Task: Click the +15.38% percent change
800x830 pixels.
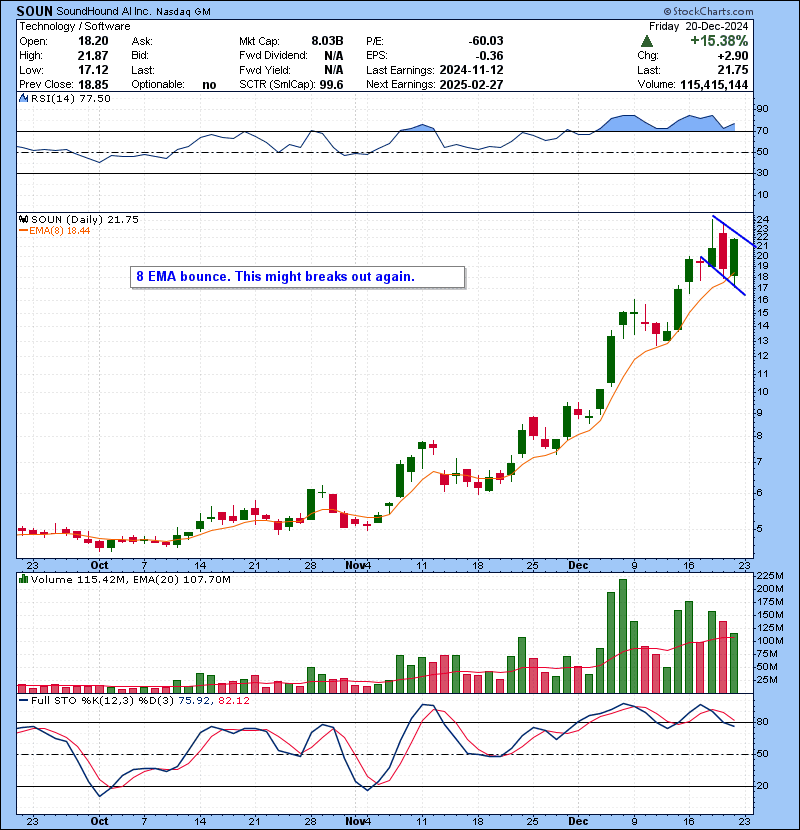Action: tap(719, 41)
